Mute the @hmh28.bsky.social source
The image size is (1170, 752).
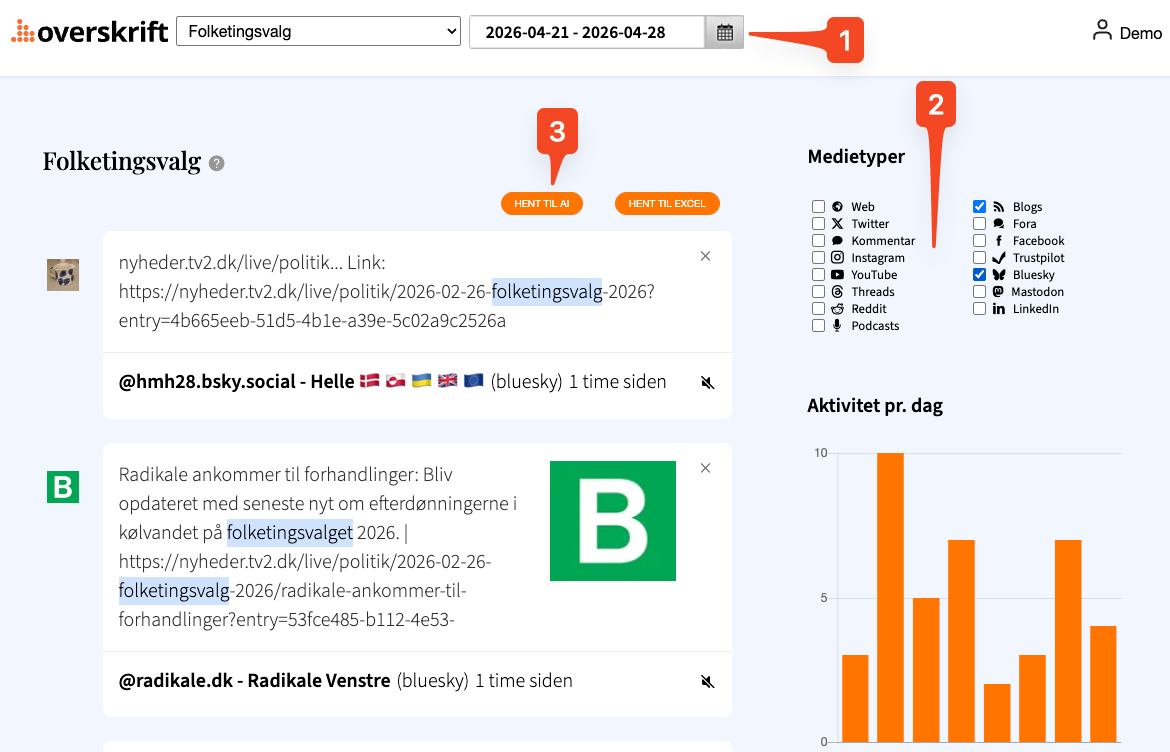(707, 382)
